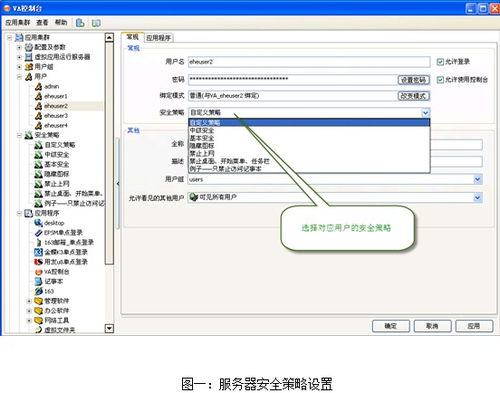
Task: Click the desktop application icon
Action: pos(39,223)
